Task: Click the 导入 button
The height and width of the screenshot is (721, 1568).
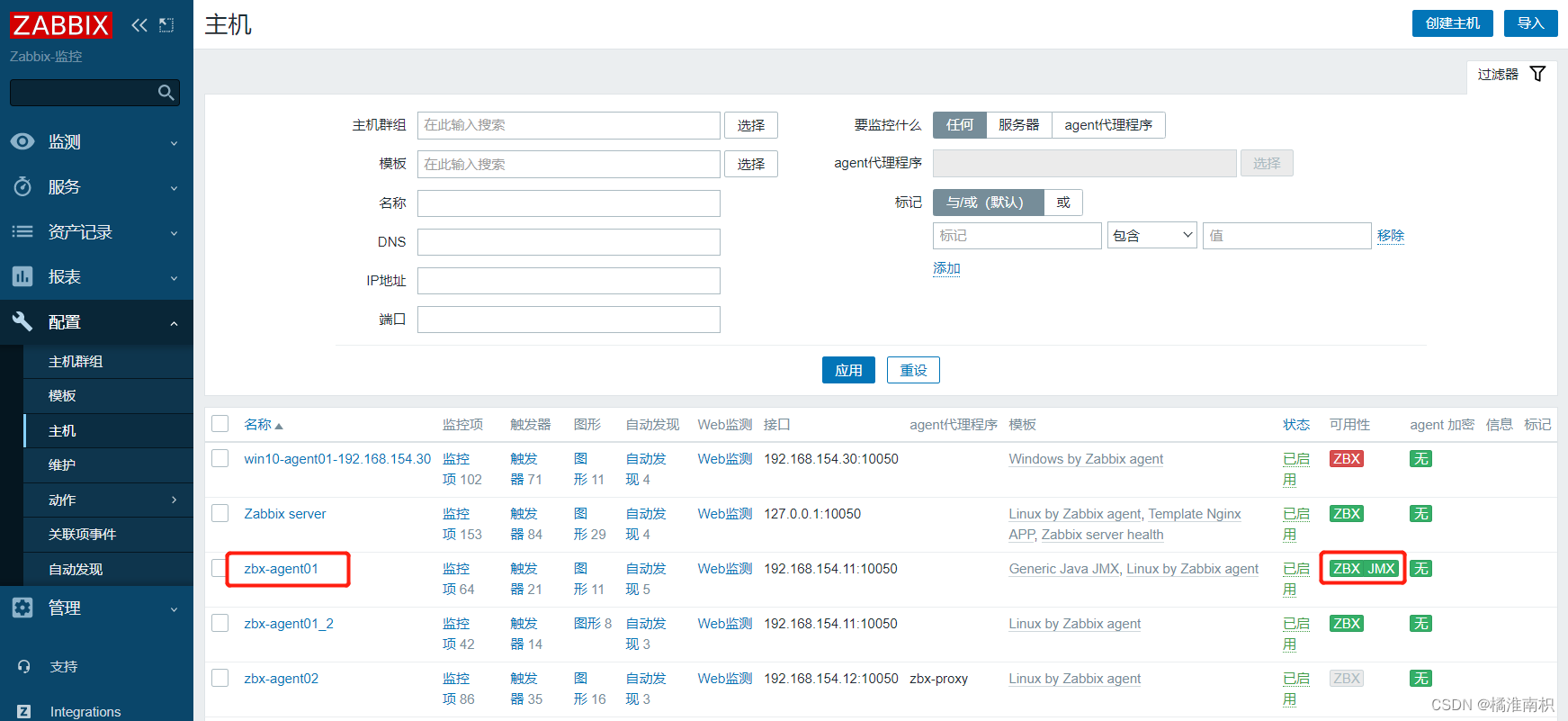Action: pos(1531,23)
